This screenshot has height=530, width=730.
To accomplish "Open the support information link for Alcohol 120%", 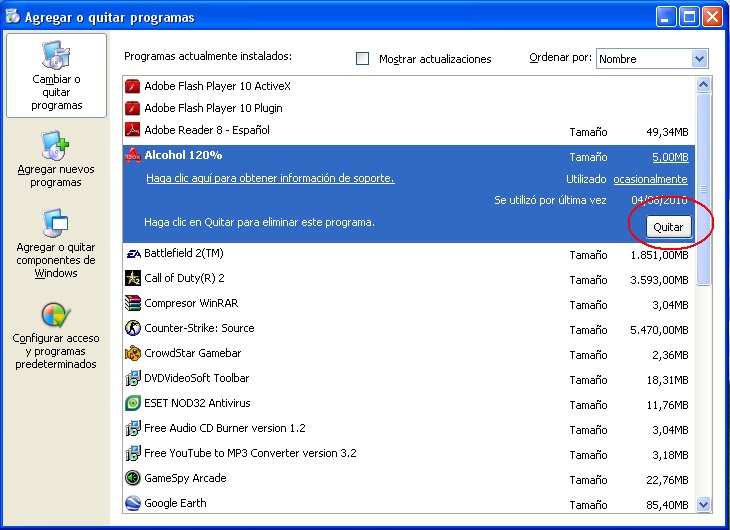I will point(270,178).
